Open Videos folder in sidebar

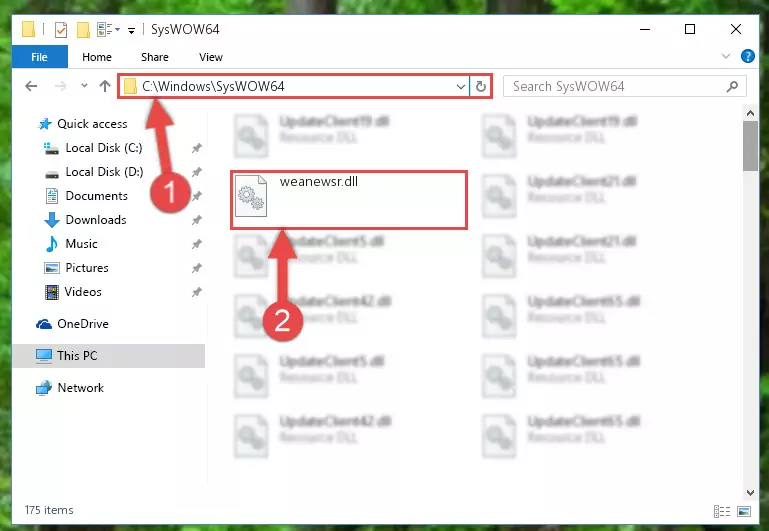tap(83, 292)
